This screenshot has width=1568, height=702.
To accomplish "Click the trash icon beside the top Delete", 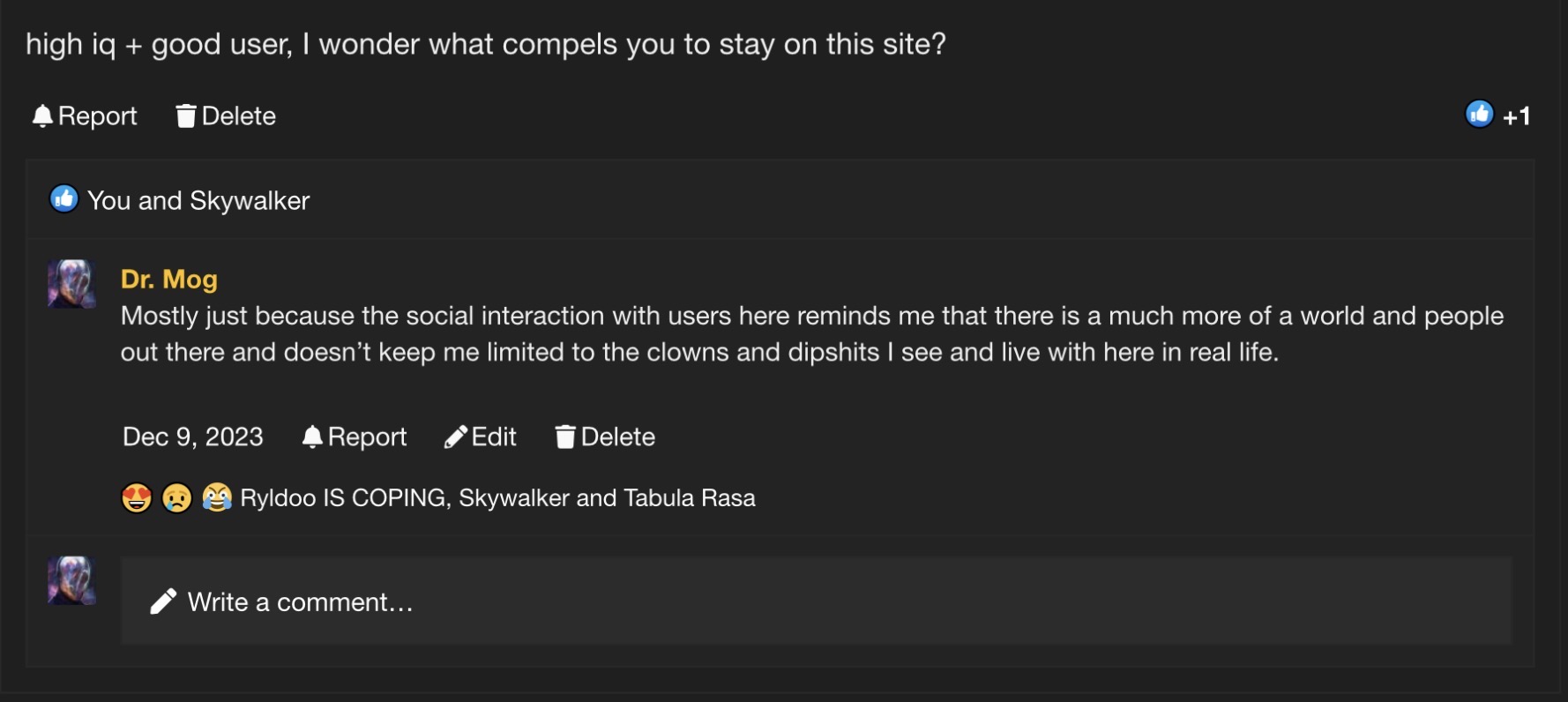I will click(x=185, y=116).
